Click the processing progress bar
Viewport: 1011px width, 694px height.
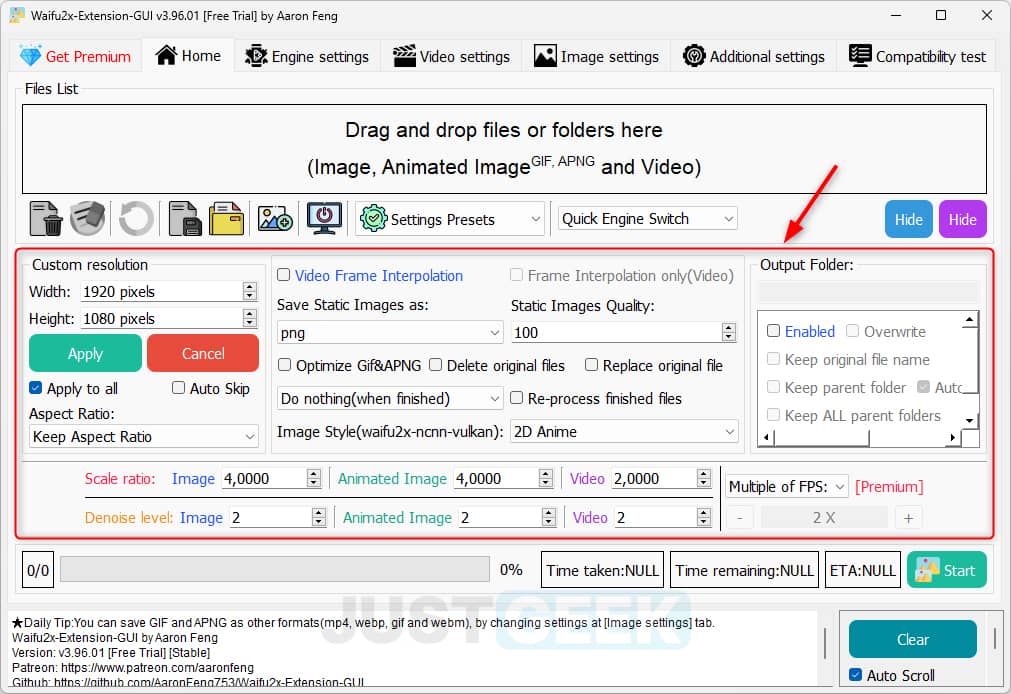click(x=275, y=570)
